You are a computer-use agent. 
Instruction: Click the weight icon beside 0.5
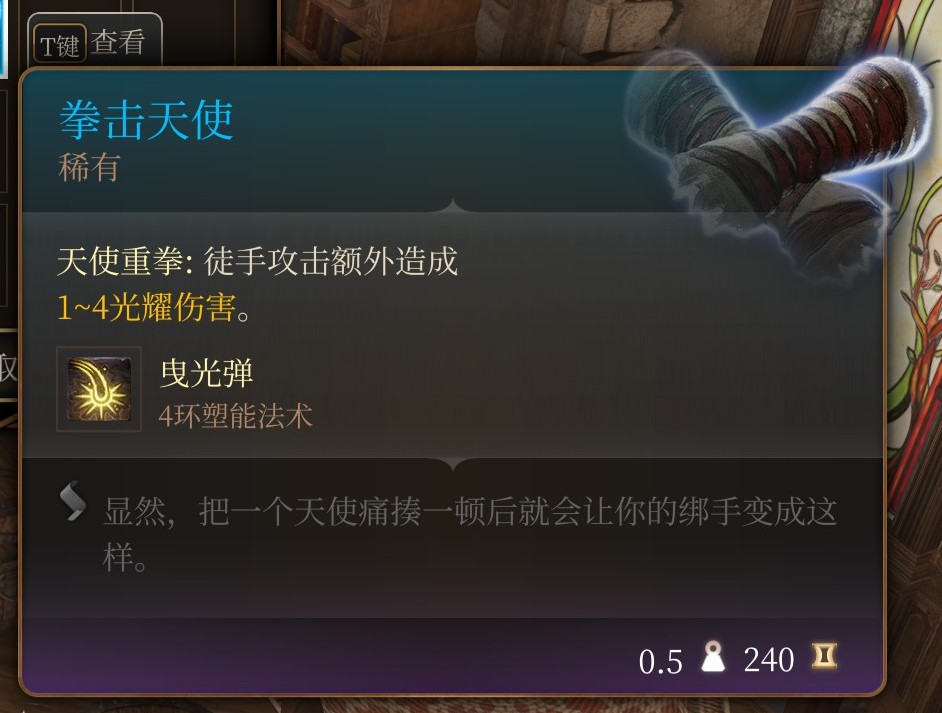(x=713, y=657)
